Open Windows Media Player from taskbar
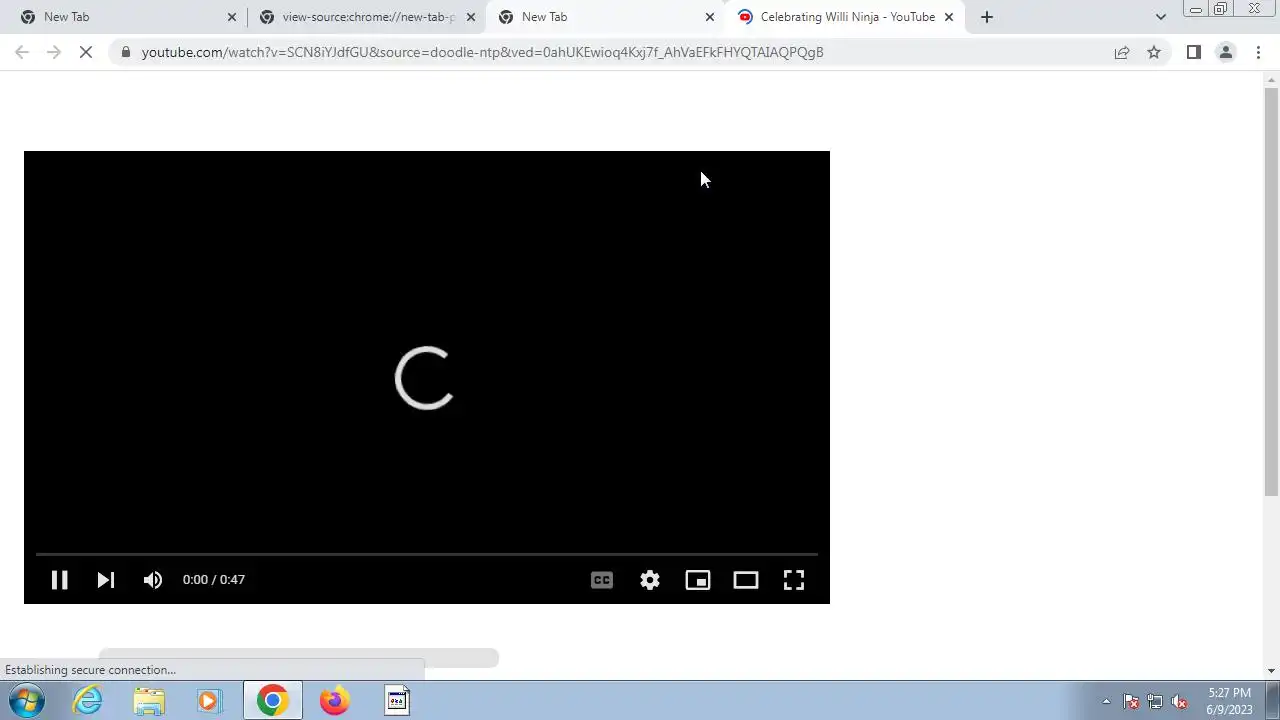Image resolution: width=1280 pixels, height=720 pixels. pos(209,701)
